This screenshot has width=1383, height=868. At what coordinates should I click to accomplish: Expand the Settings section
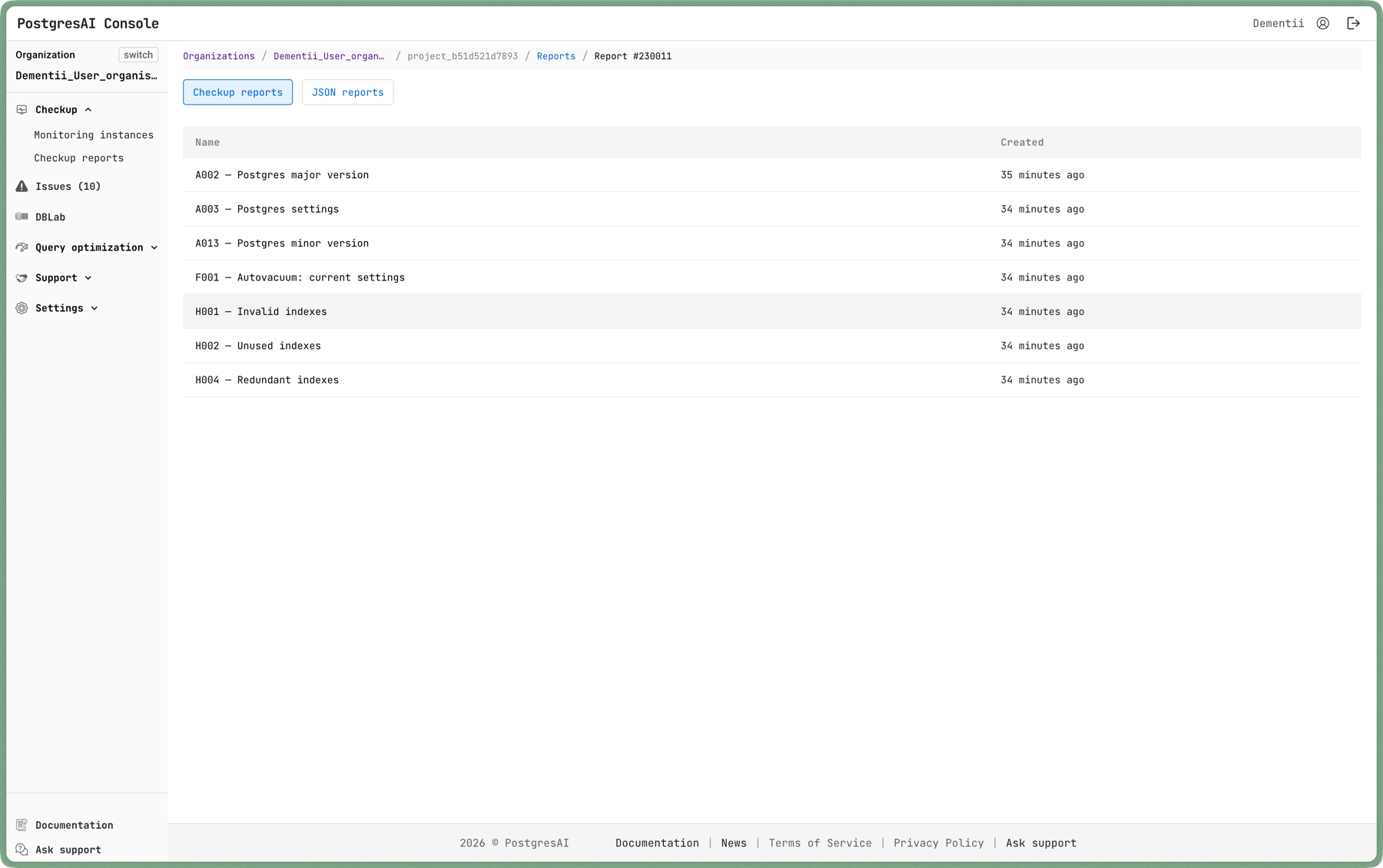(94, 308)
